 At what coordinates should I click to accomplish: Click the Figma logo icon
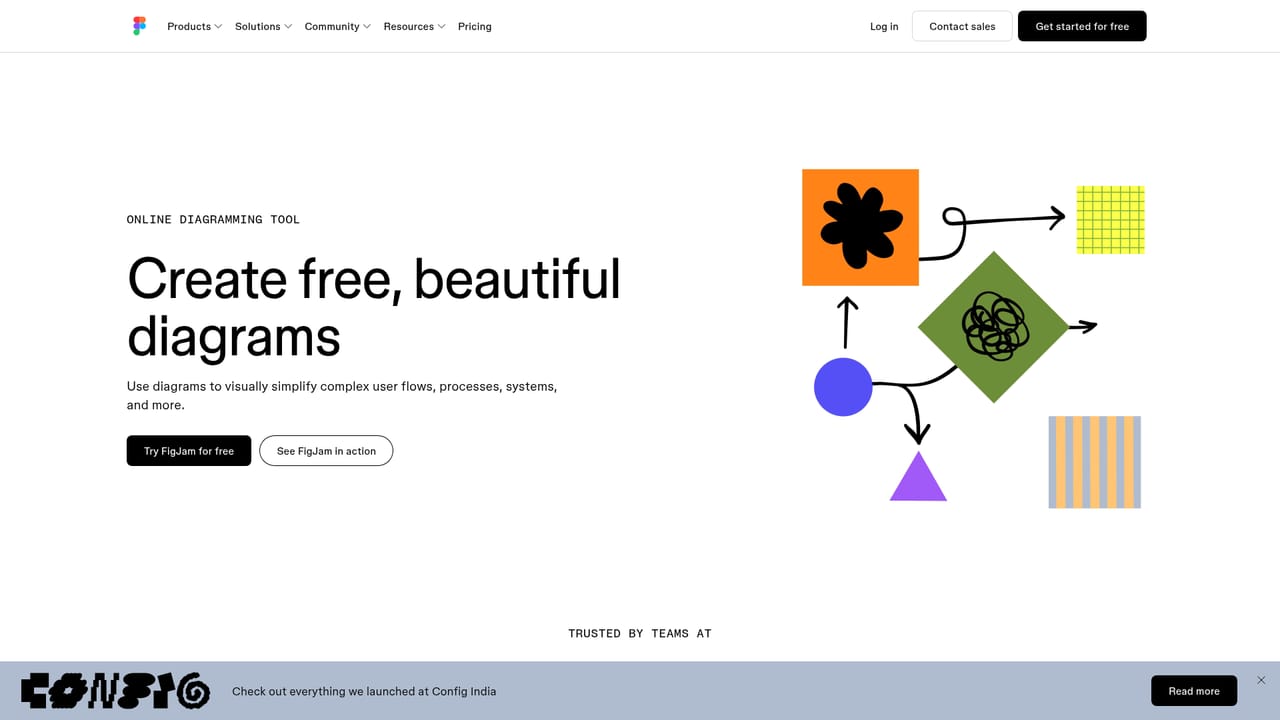[139, 26]
